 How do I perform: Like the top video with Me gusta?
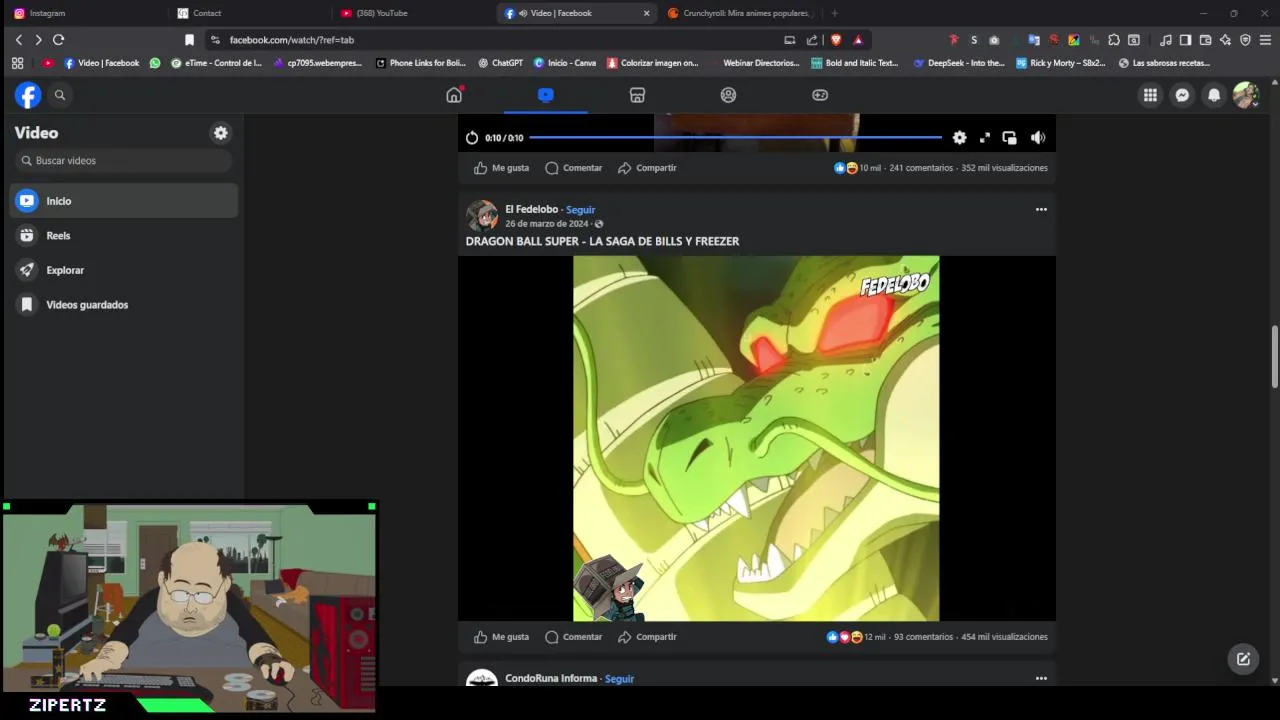501,168
